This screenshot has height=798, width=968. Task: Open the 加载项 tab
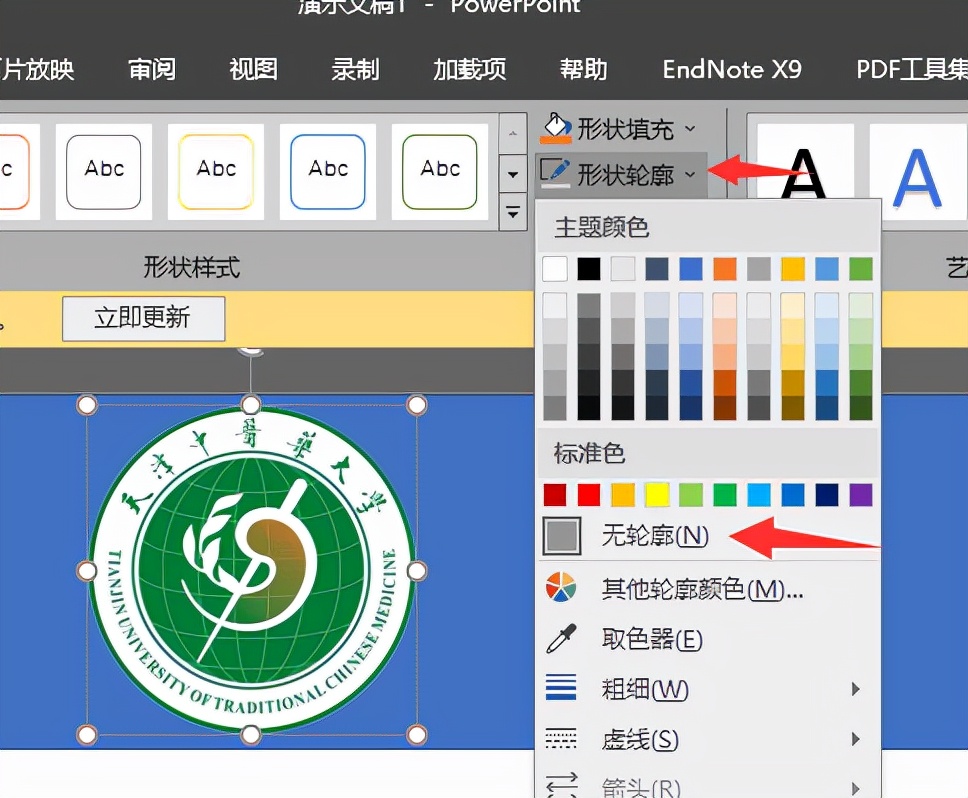[x=469, y=70]
